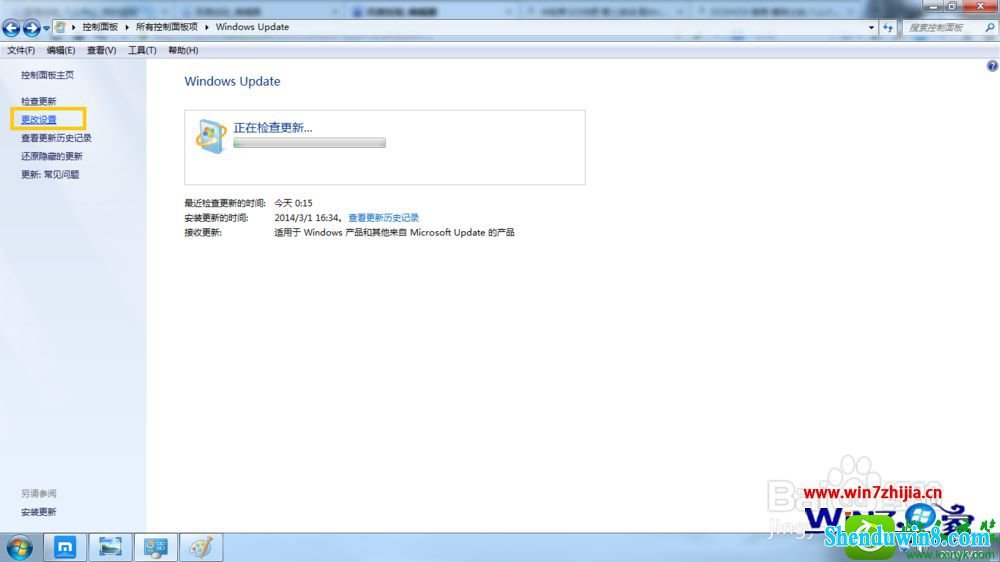
Task: Click 查看更新历史记录 link beside install time
Action: click(x=383, y=218)
